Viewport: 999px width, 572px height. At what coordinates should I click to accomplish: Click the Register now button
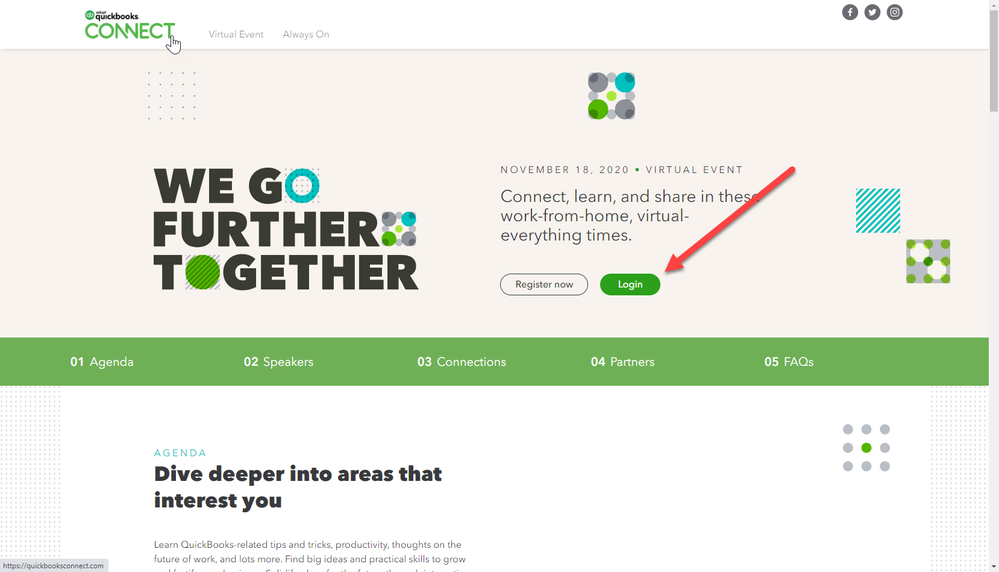coord(543,284)
